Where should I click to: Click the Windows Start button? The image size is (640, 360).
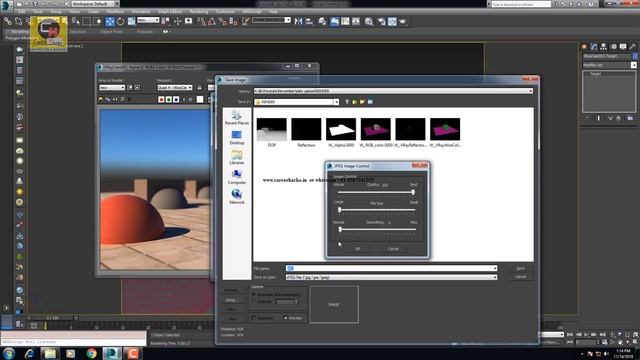[9, 353]
